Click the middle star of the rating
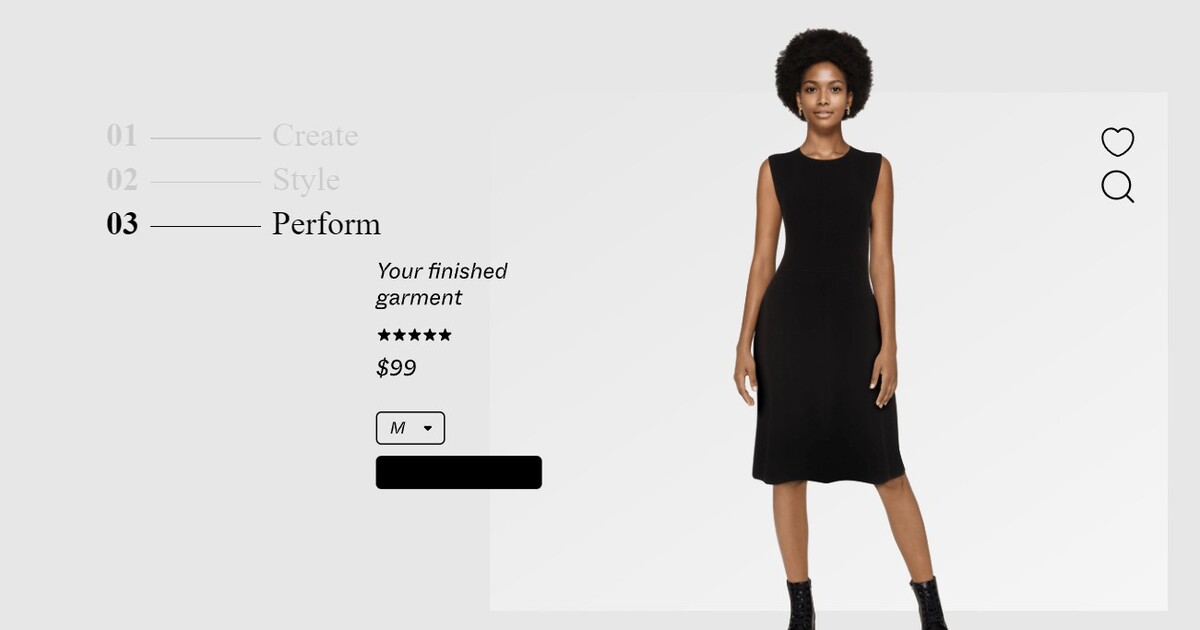1200x630 pixels. [414, 335]
